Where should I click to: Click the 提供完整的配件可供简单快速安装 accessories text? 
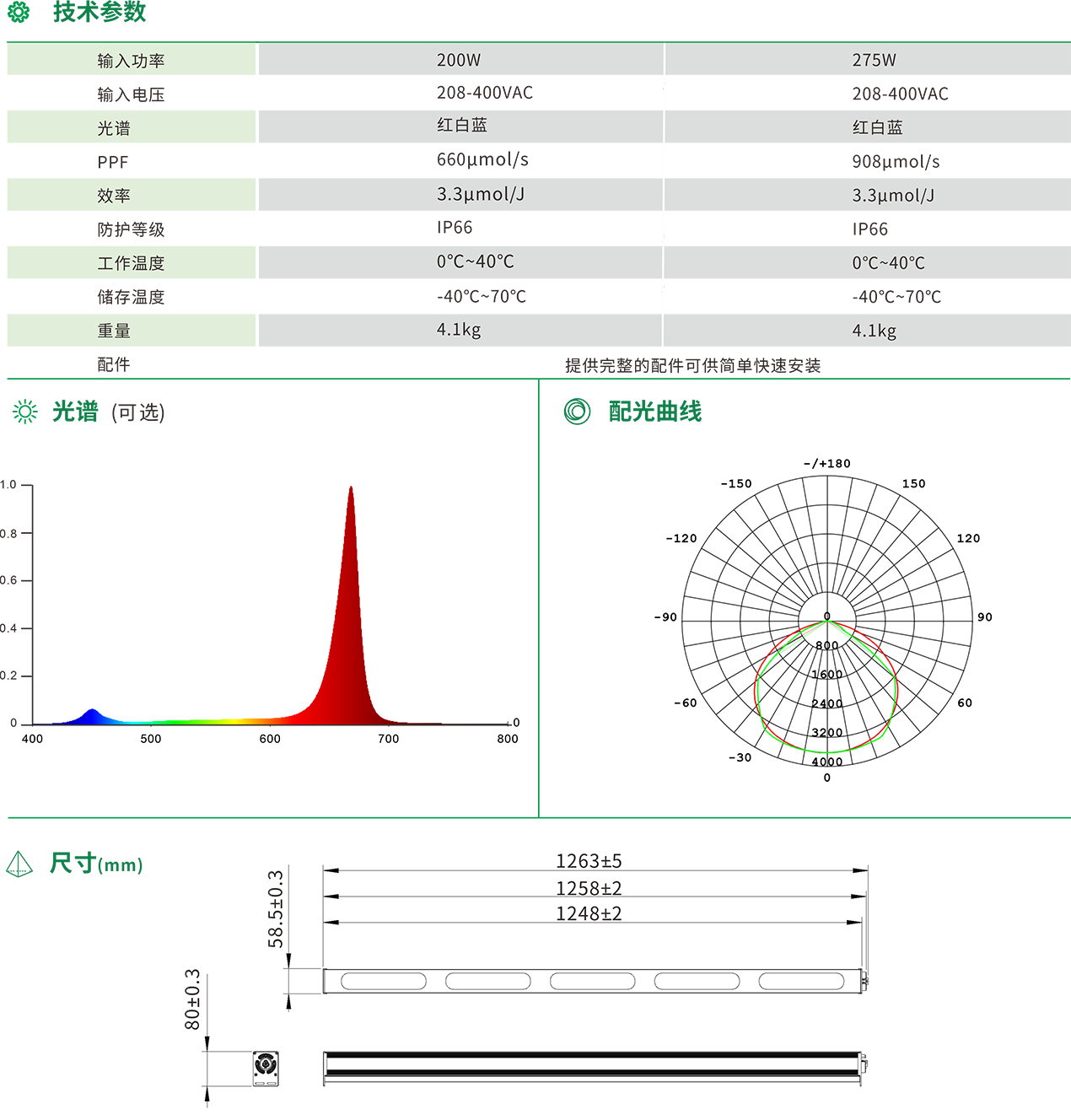[692, 365]
